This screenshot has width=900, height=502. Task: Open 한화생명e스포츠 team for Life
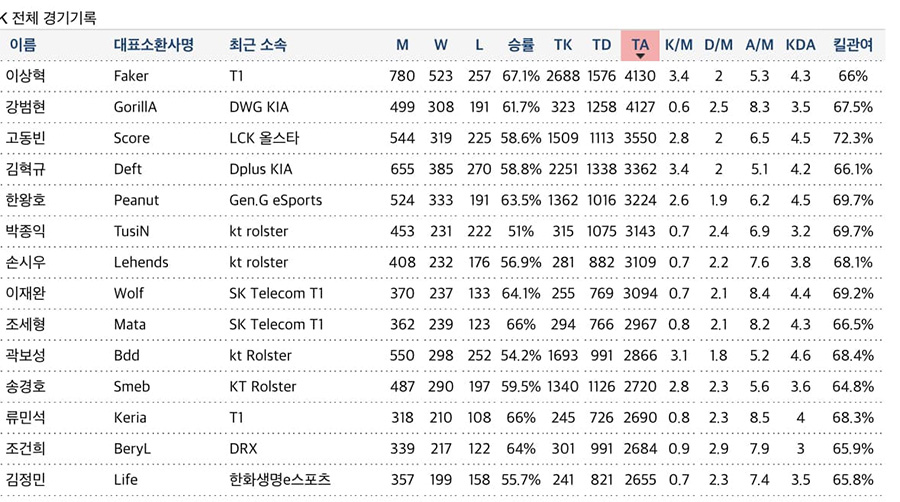click(x=280, y=480)
